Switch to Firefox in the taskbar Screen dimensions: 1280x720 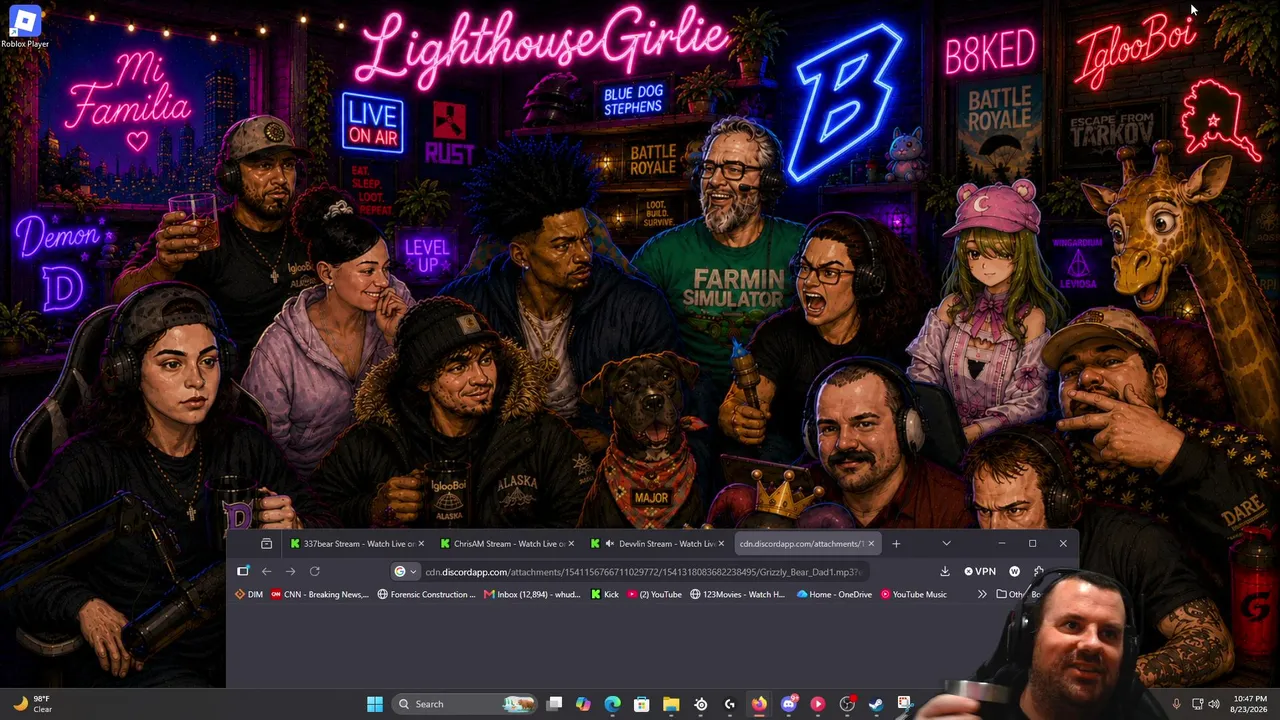click(759, 704)
